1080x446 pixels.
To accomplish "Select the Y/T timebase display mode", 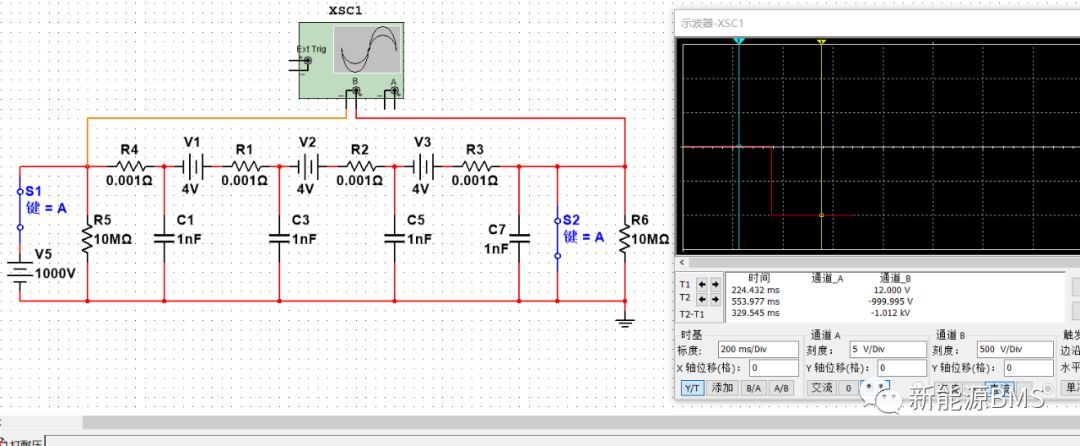I will (x=693, y=388).
